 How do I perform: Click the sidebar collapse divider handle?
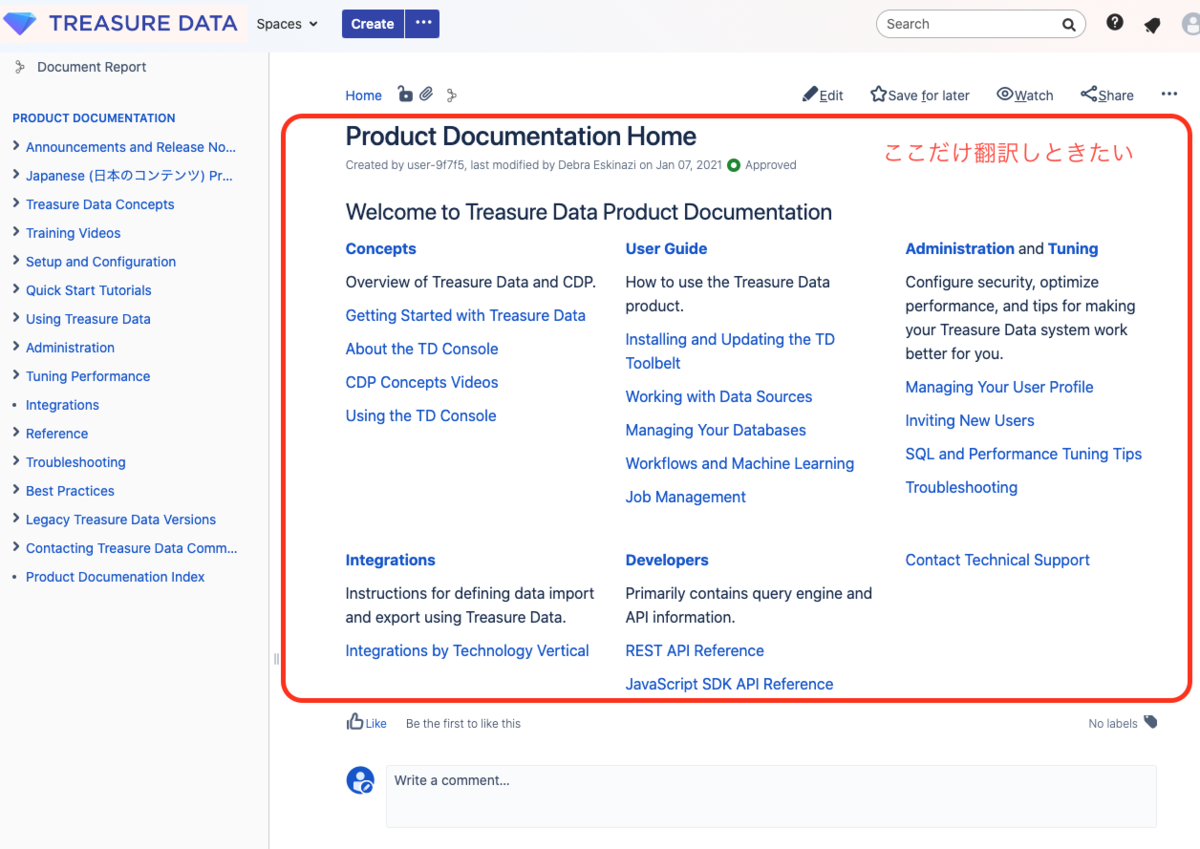point(276,659)
